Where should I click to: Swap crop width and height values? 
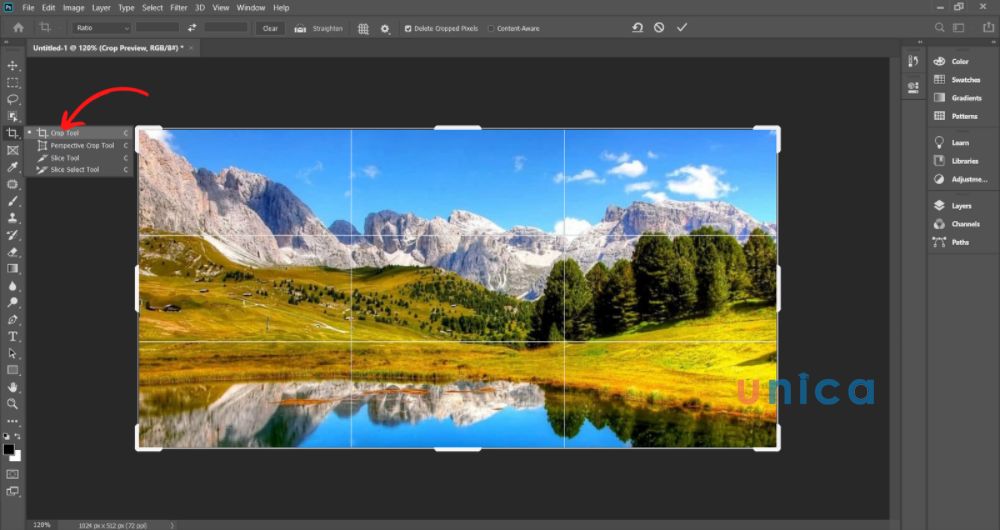[x=192, y=28]
